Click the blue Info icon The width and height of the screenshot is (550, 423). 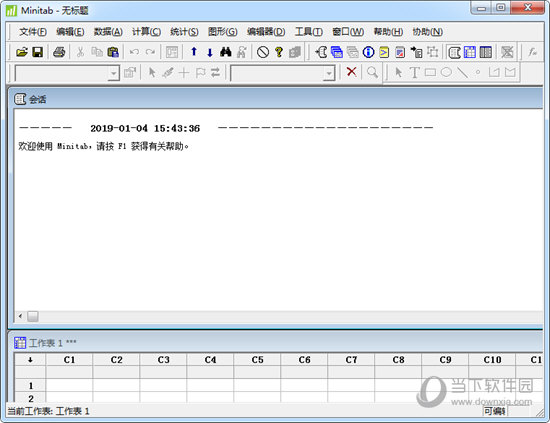coord(368,52)
